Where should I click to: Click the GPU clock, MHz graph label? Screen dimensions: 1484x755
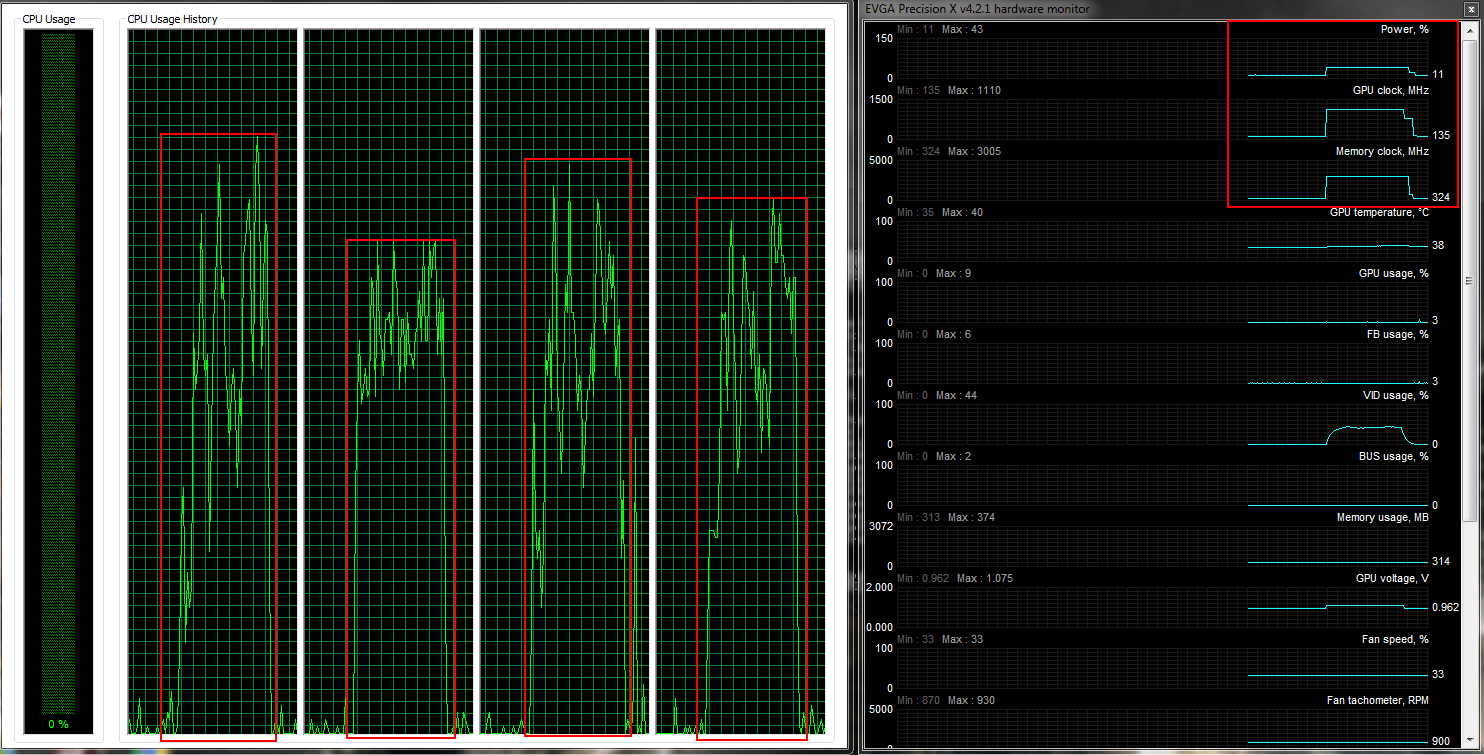tap(1390, 90)
